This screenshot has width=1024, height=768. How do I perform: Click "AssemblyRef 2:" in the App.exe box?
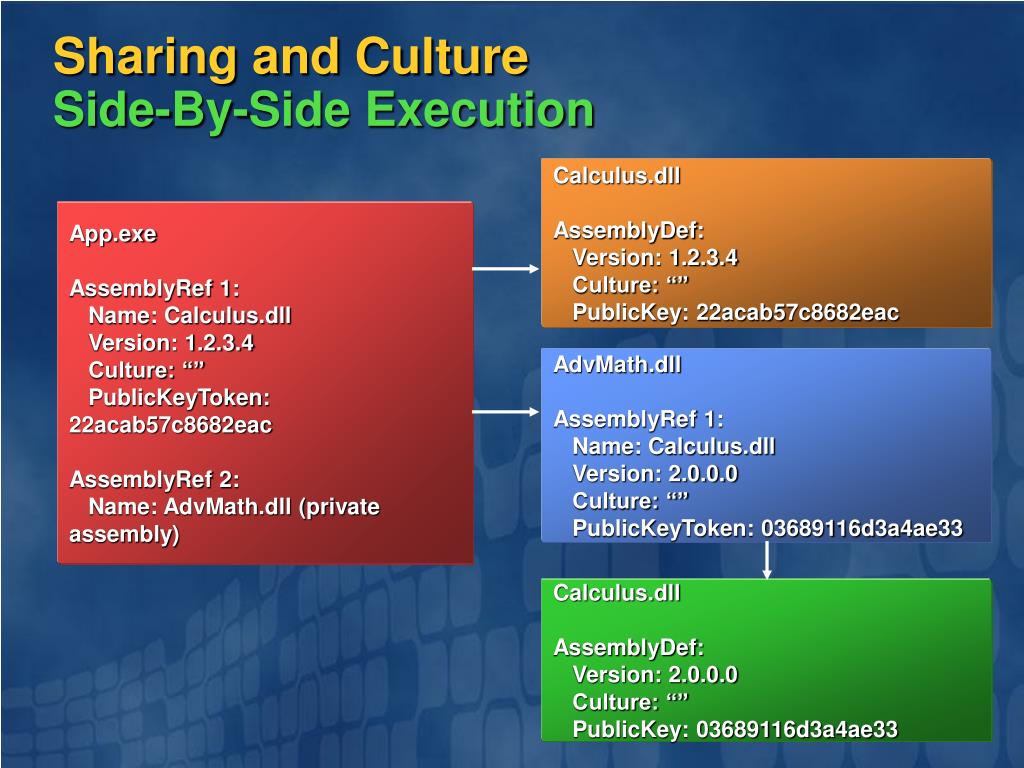155,479
